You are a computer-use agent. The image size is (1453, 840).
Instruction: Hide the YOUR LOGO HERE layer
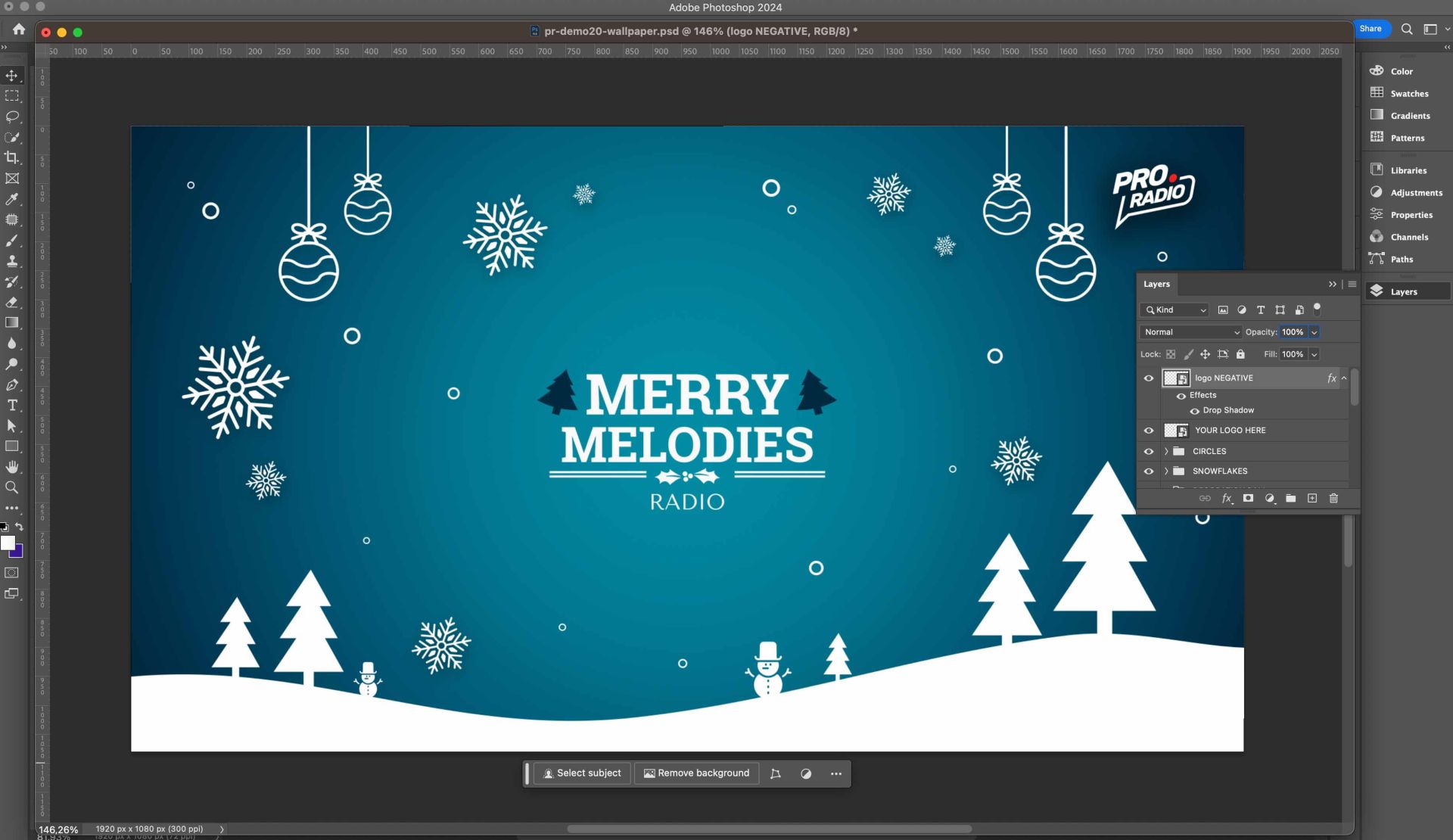(1149, 431)
